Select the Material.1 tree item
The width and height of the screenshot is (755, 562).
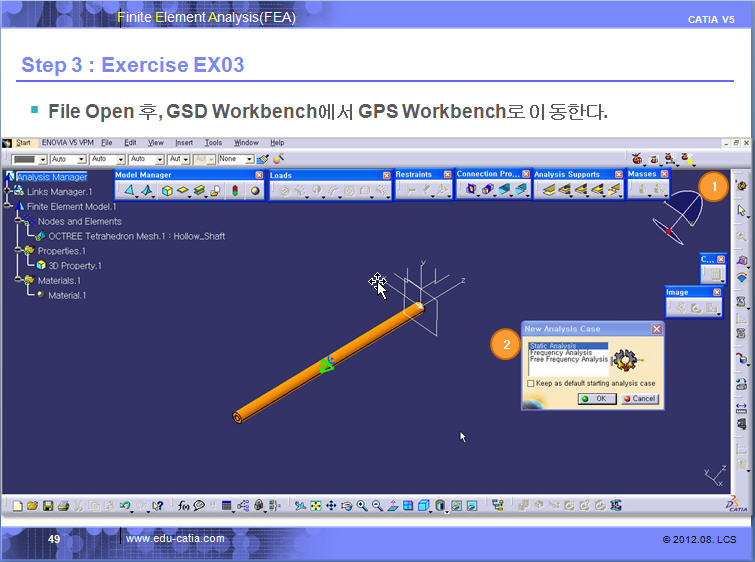click(x=67, y=295)
